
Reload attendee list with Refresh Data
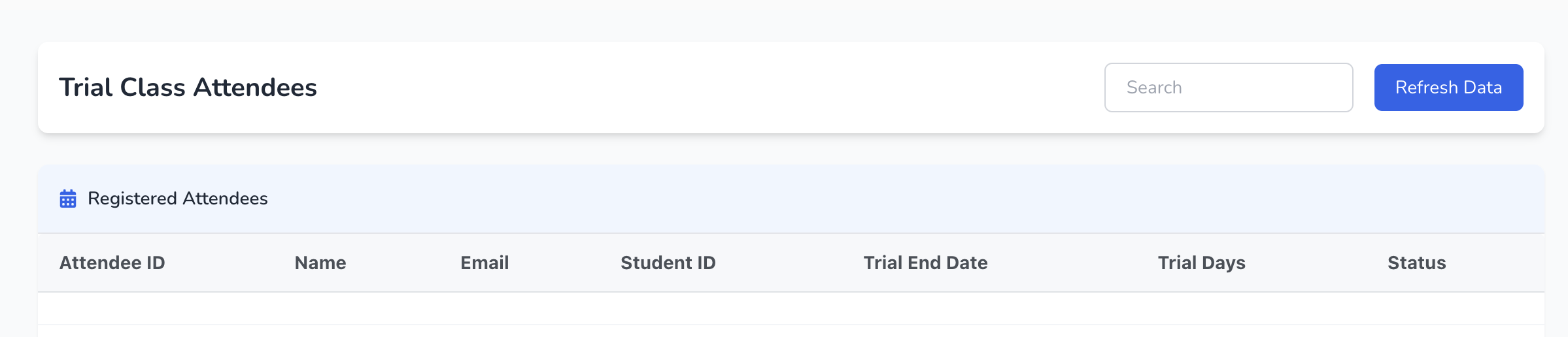pyautogui.click(x=1448, y=88)
